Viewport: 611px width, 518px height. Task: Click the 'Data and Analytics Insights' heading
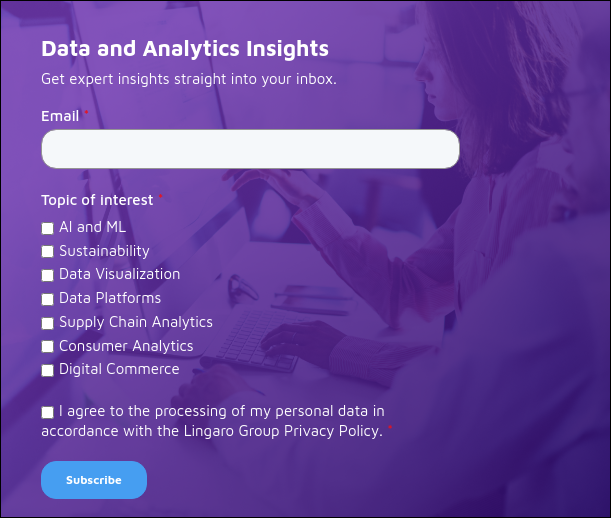[185, 49]
